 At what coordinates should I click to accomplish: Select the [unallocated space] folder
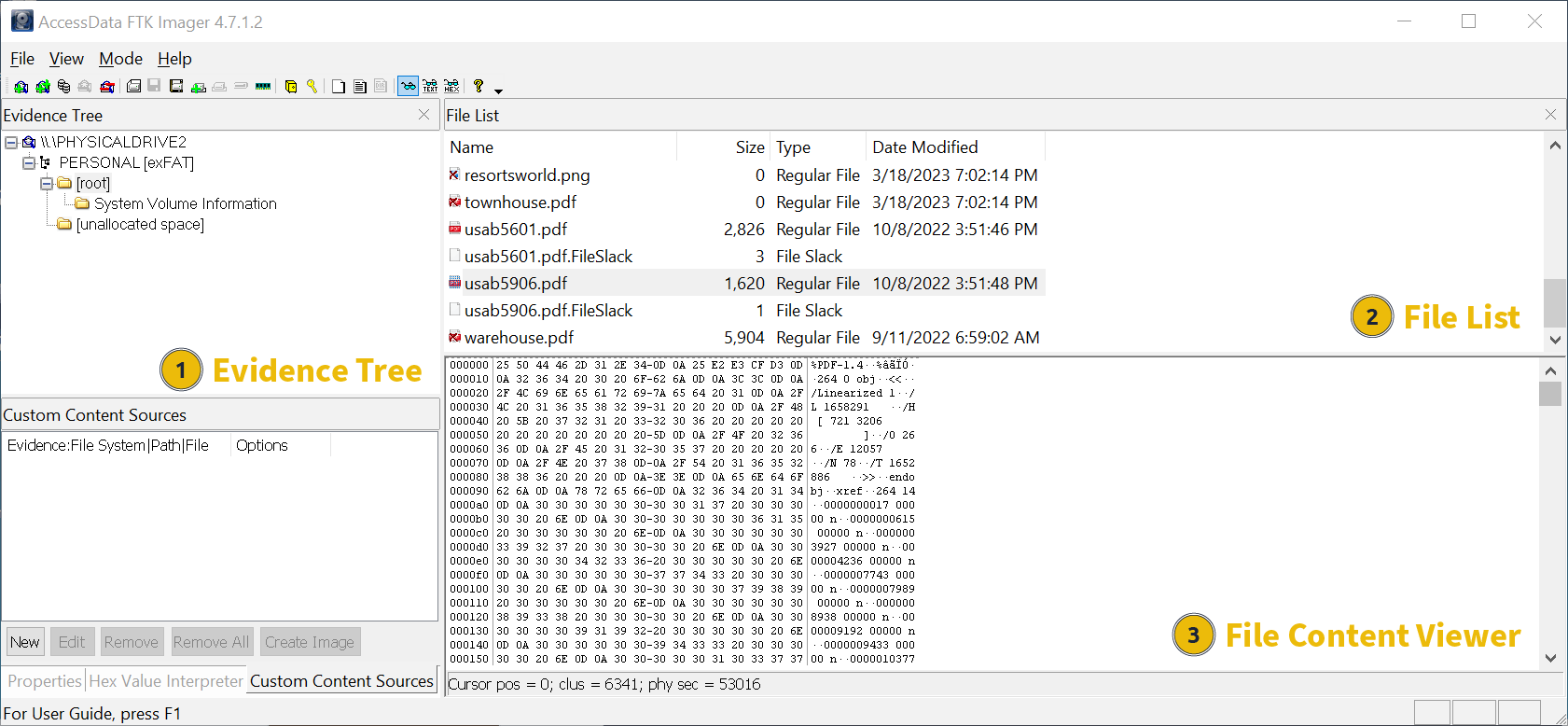(x=140, y=225)
